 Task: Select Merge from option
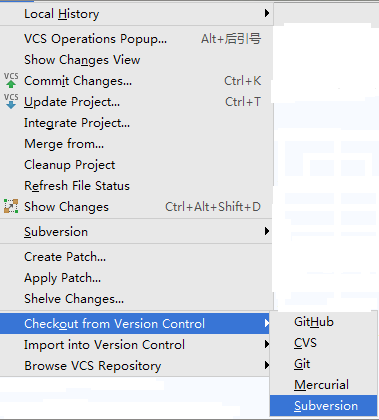(x=136, y=144)
